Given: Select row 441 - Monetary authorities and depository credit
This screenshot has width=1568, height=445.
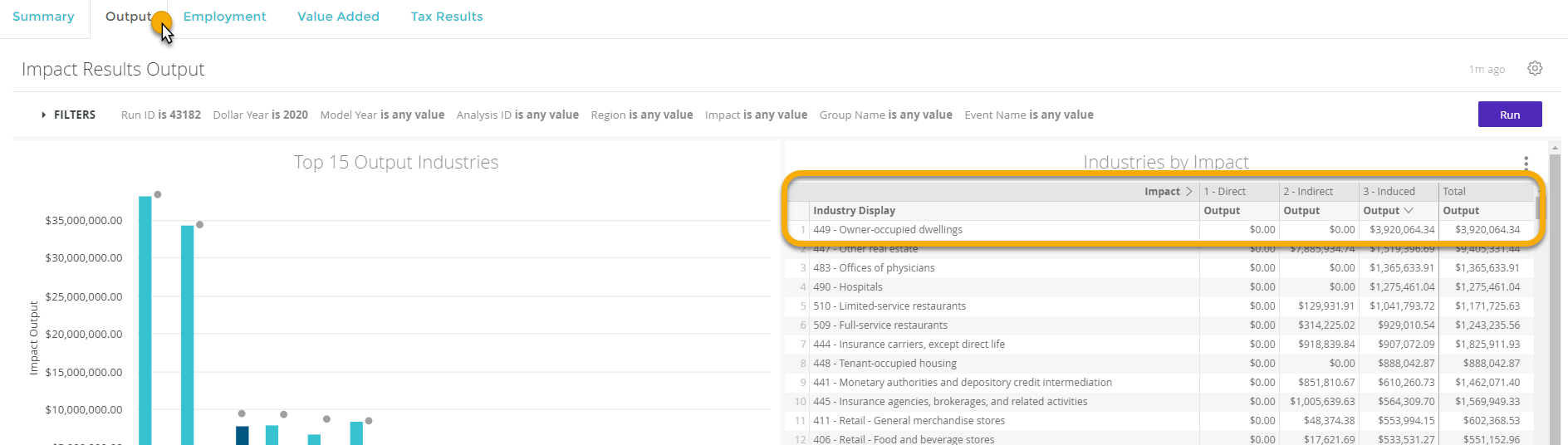Looking at the screenshot, I should click(1159, 383).
